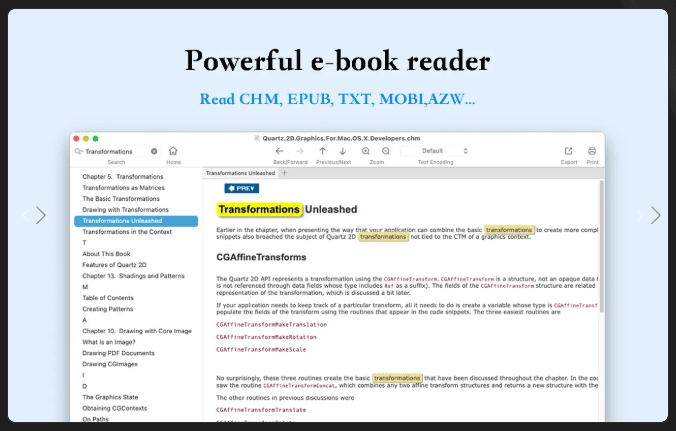Zoom out with the minus magnifier icon
This screenshot has height=431, width=676.
pos(386,151)
